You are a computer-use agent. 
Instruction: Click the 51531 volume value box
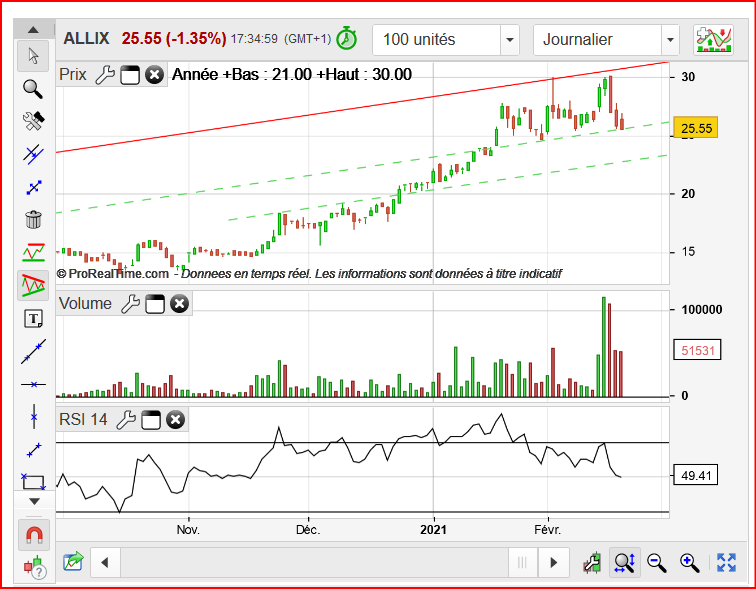pyautogui.click(x=697, y=350)
